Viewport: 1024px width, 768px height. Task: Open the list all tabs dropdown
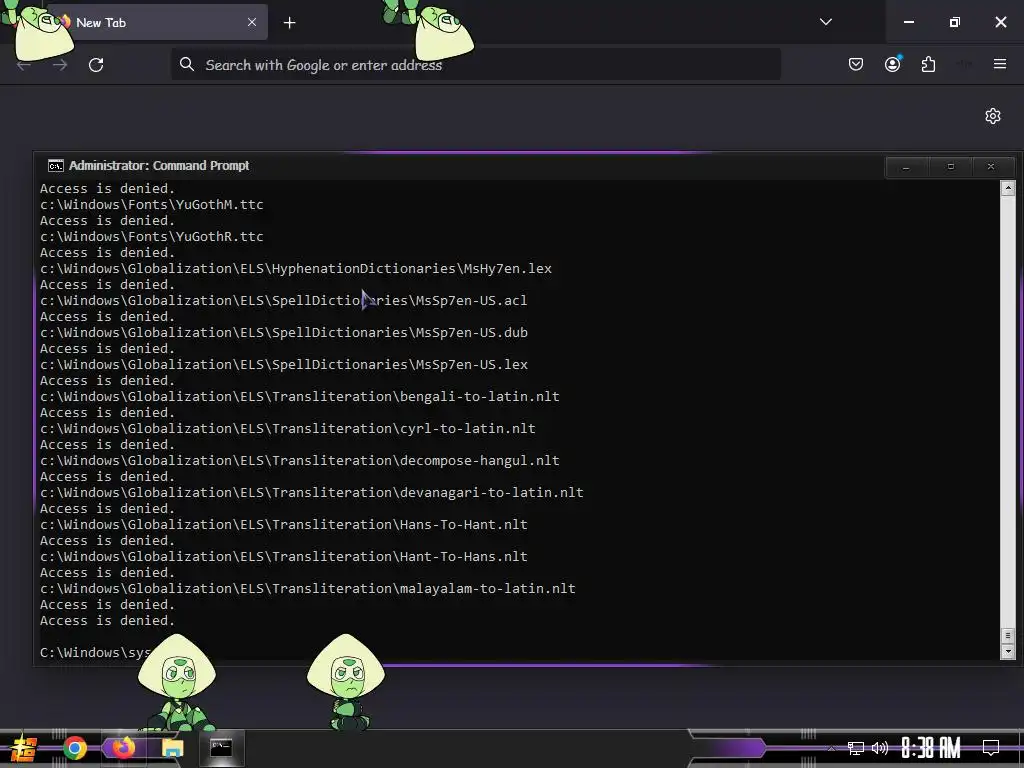pyautogui.click(x=825, y=22)
